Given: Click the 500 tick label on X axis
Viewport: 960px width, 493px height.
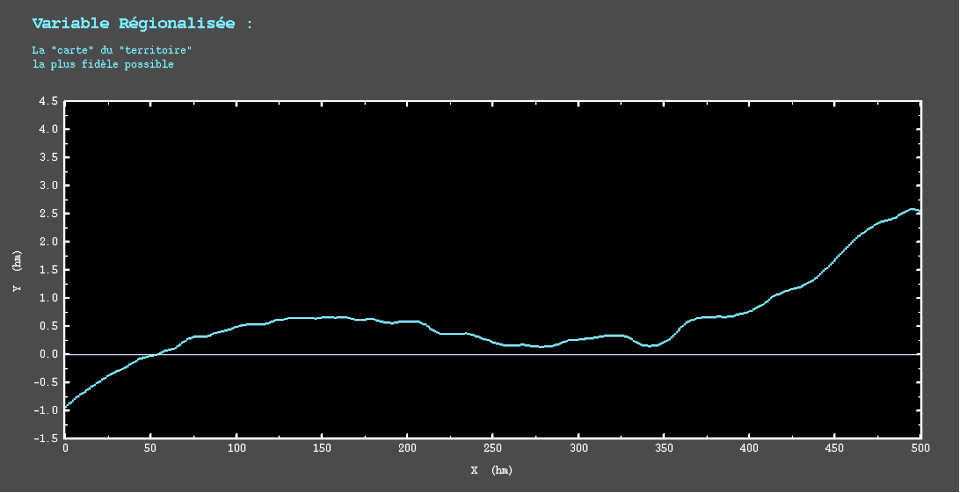Looking at the screenshot, I should click(x=919, y=449).
